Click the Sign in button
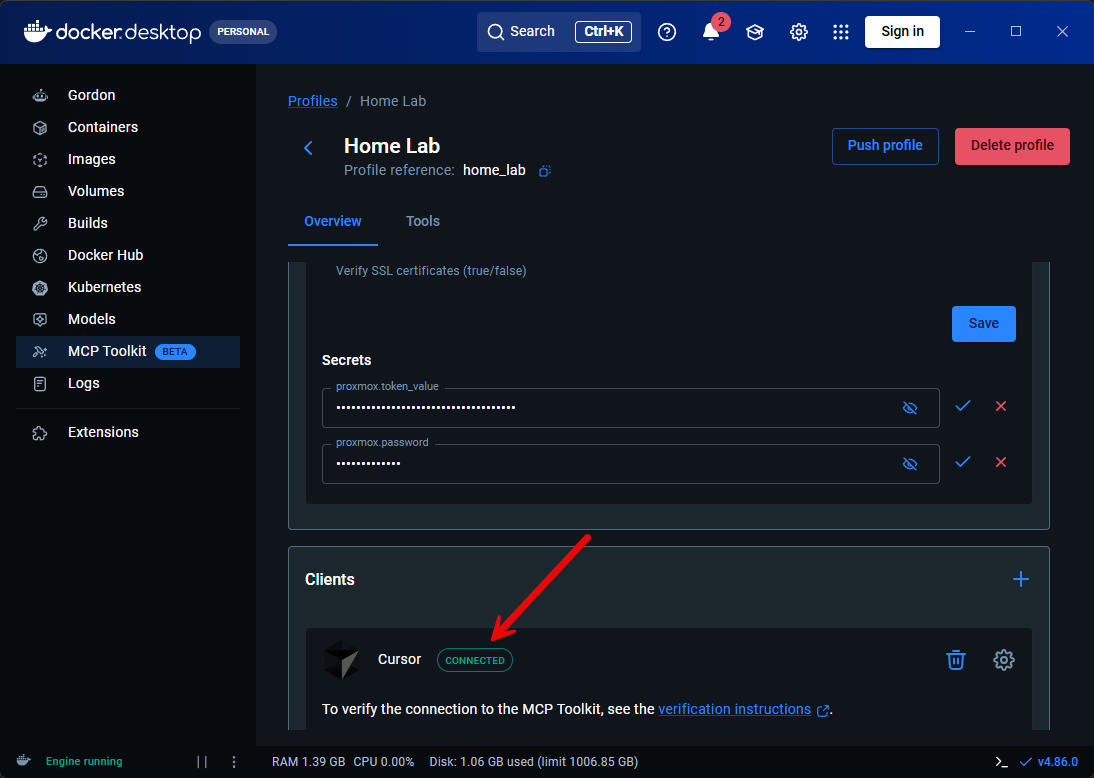This screenshot has height=778, width=1094. point(902,31)
